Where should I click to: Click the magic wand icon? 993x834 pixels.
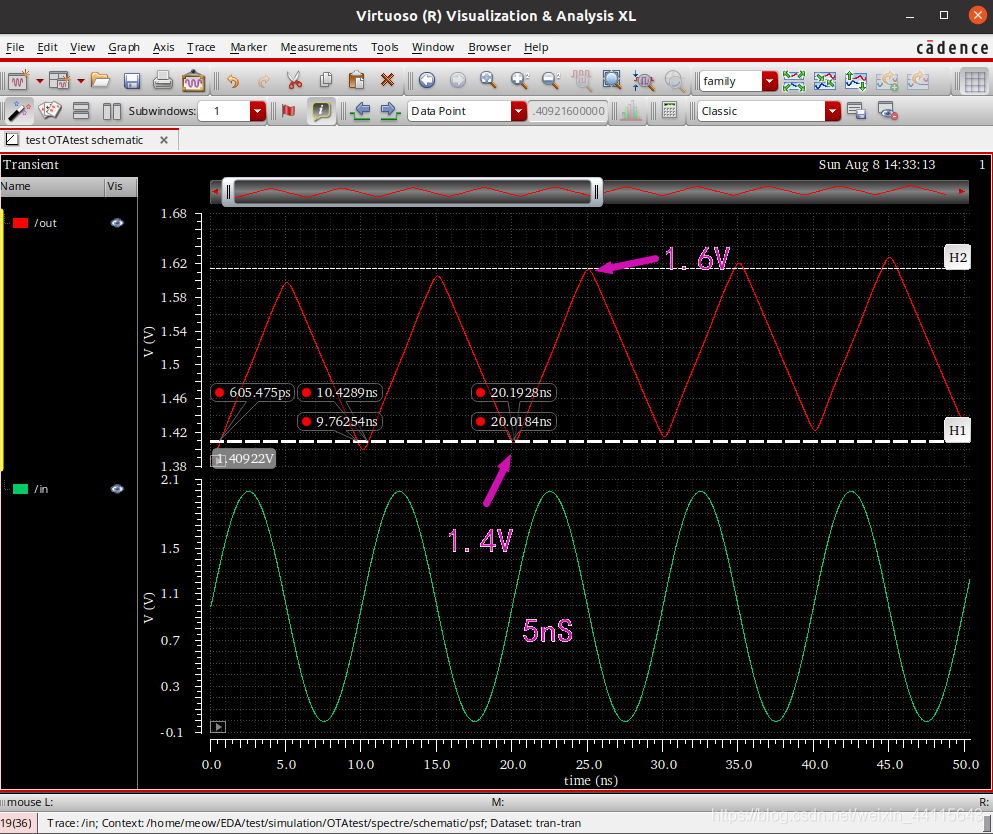pos(18,111)
